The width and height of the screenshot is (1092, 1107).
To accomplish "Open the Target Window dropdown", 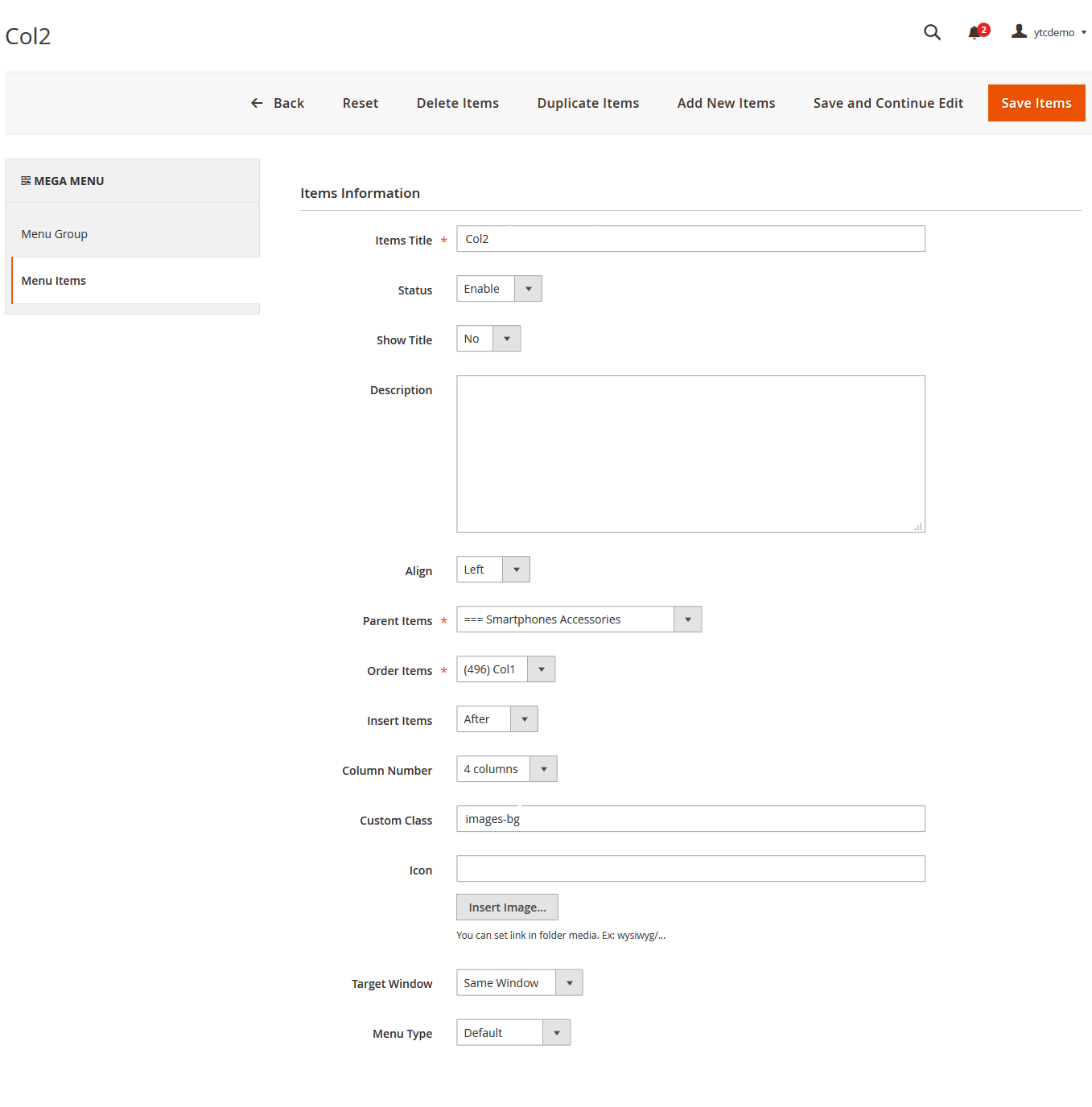I will click(x=520, y=983).
